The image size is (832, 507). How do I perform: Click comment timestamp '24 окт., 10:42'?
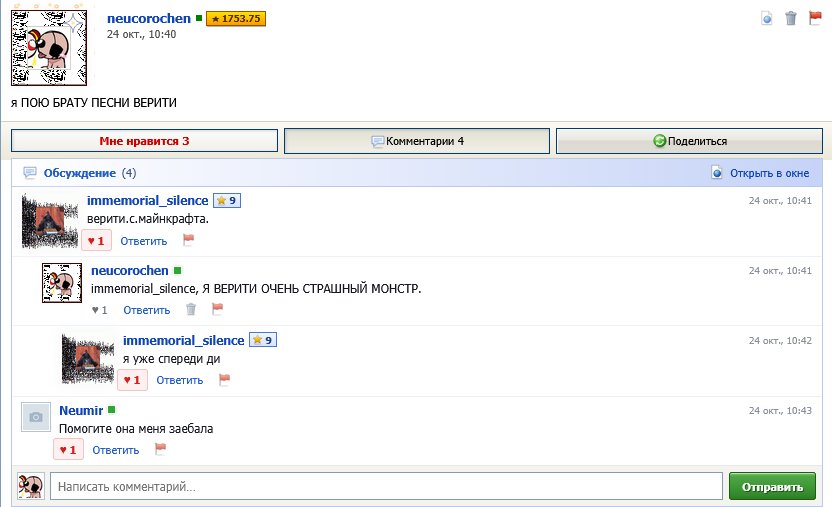tap(780, 340)
